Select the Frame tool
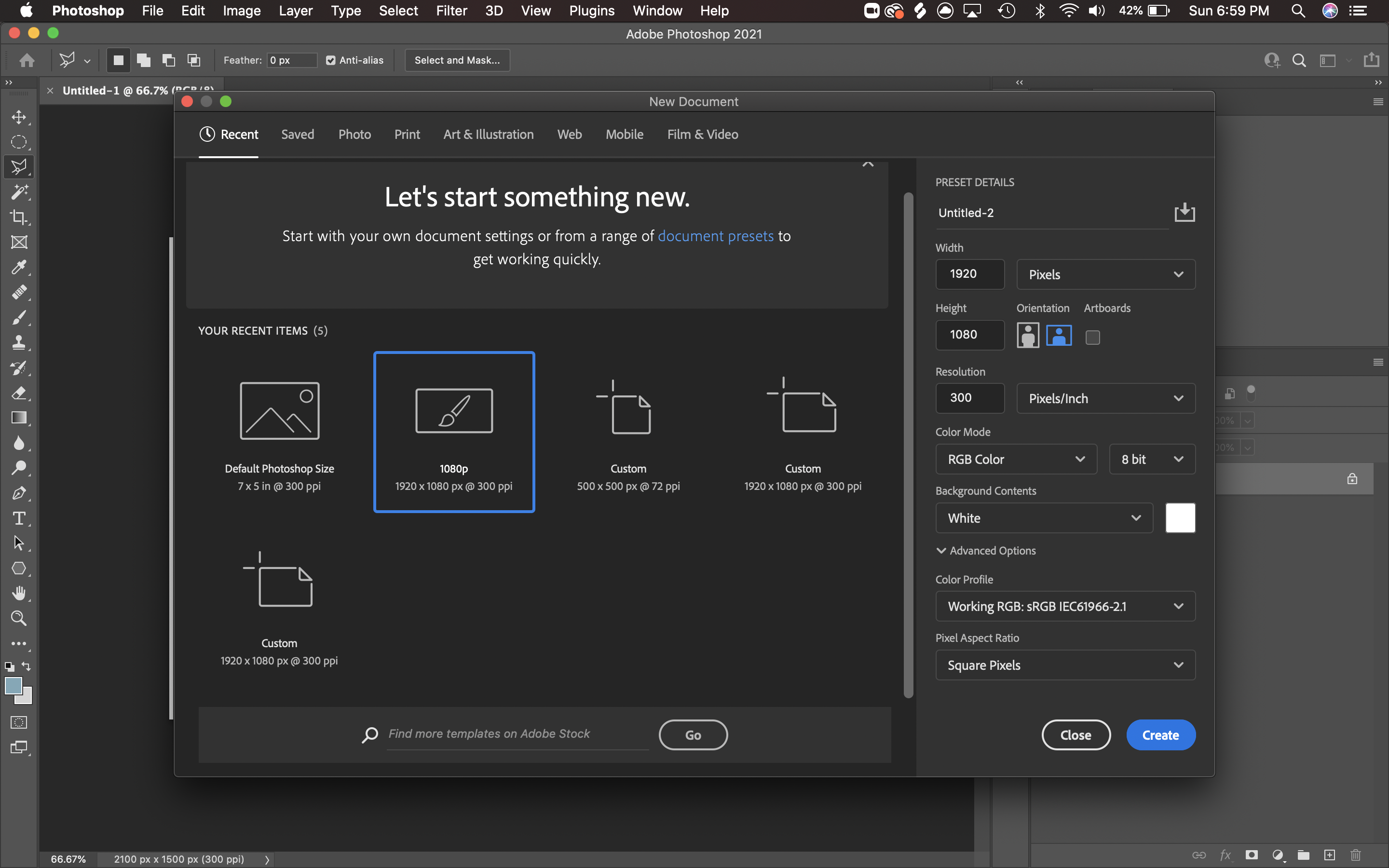This screenshot has width=1389, height=868. click(x=19, y=242)
